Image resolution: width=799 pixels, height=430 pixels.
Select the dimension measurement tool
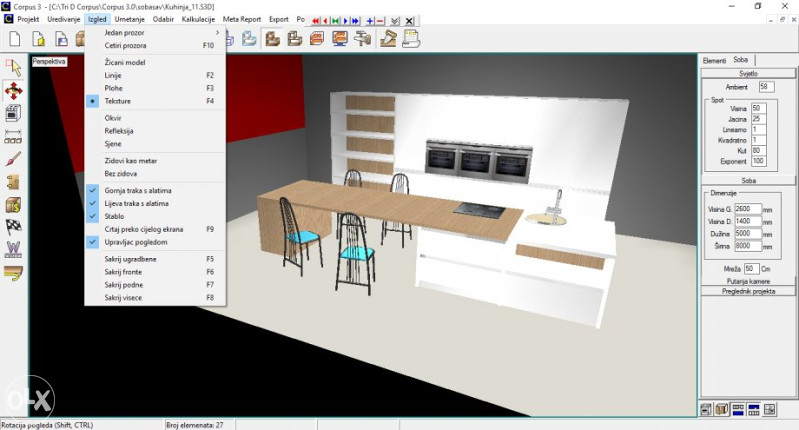13,136
